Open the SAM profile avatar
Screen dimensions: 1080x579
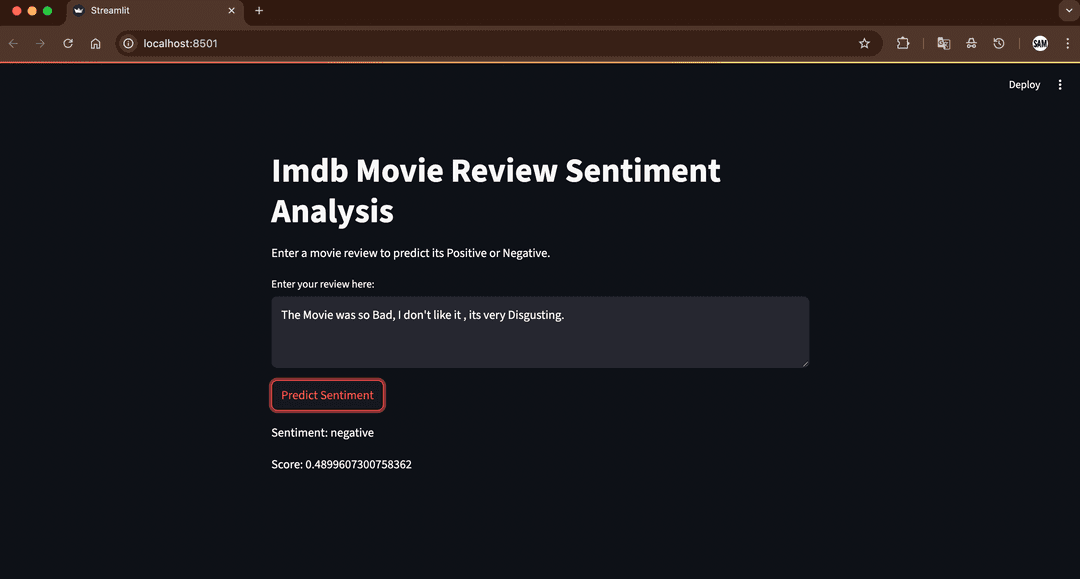pyautogui.click(x=1039, y=43)
